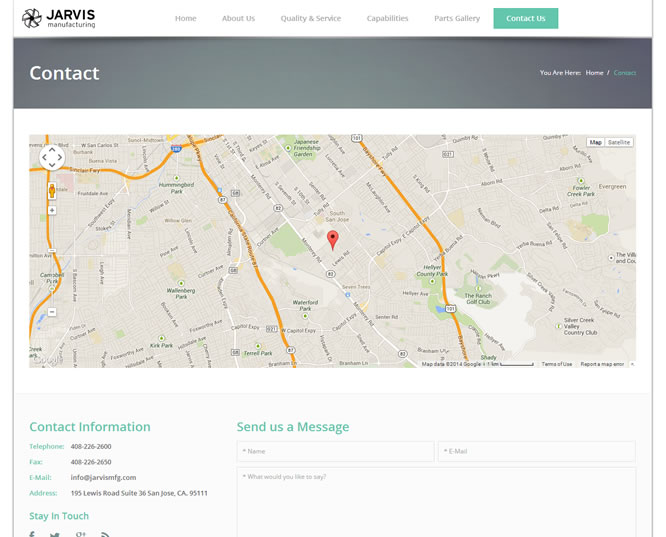
Task: Click the E-Mail input field
Action: pyautogui.click(x=536, y=451)
